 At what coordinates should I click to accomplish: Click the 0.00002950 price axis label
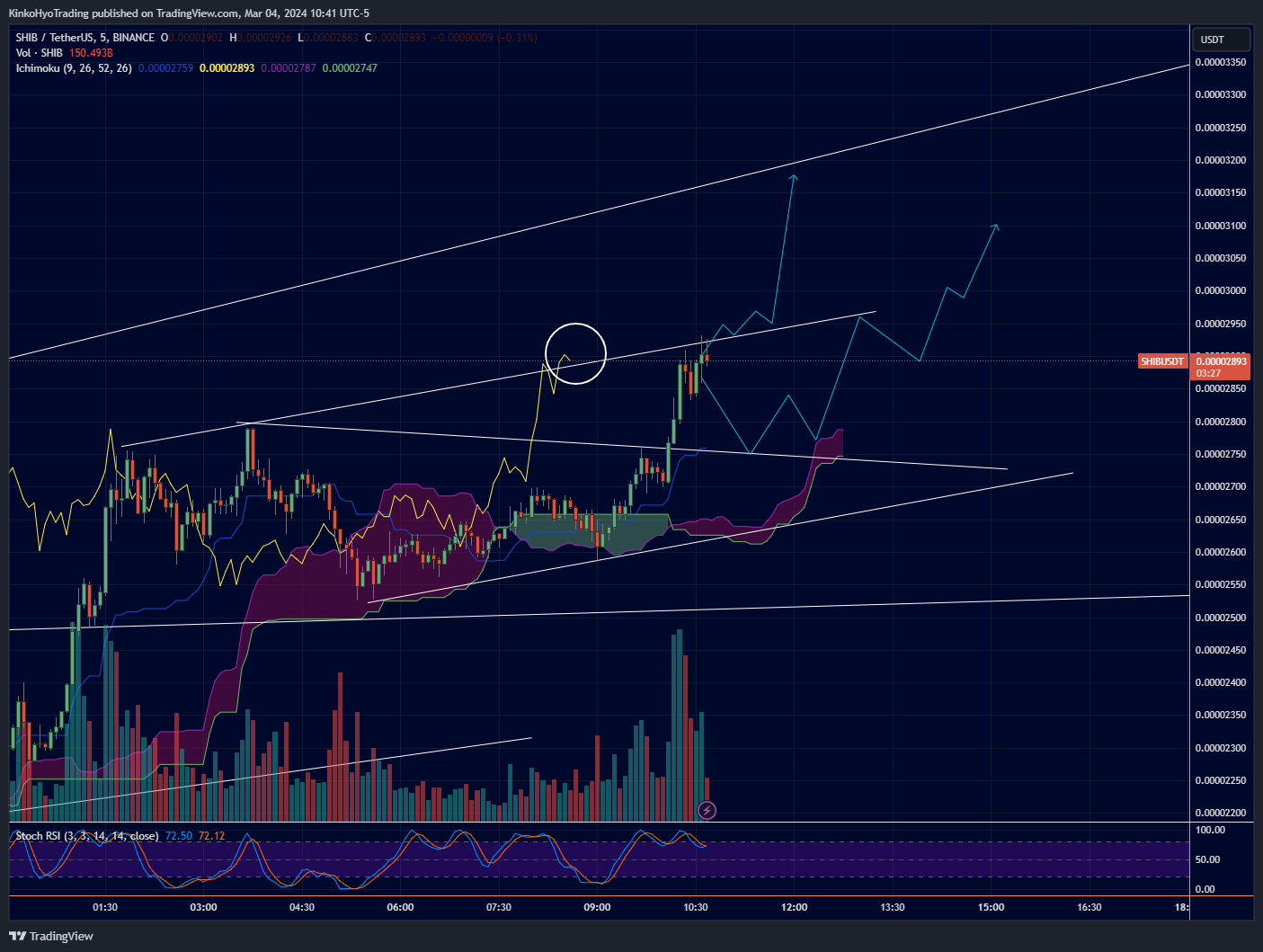tap(1221, 324)
